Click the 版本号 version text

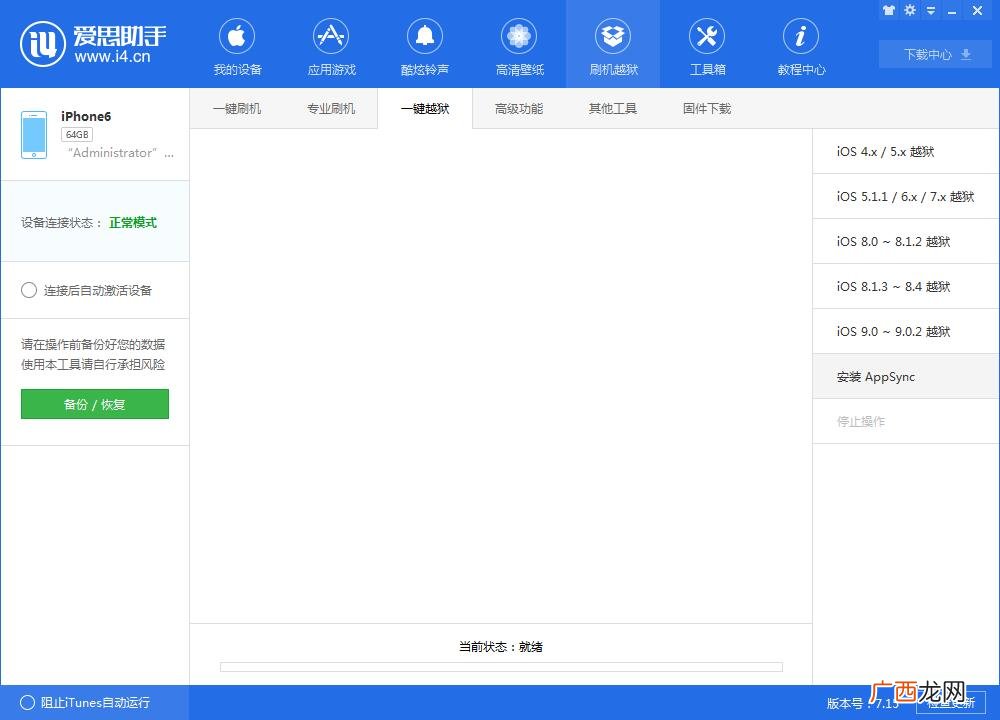pyautogui.click(x=862, y=703)
